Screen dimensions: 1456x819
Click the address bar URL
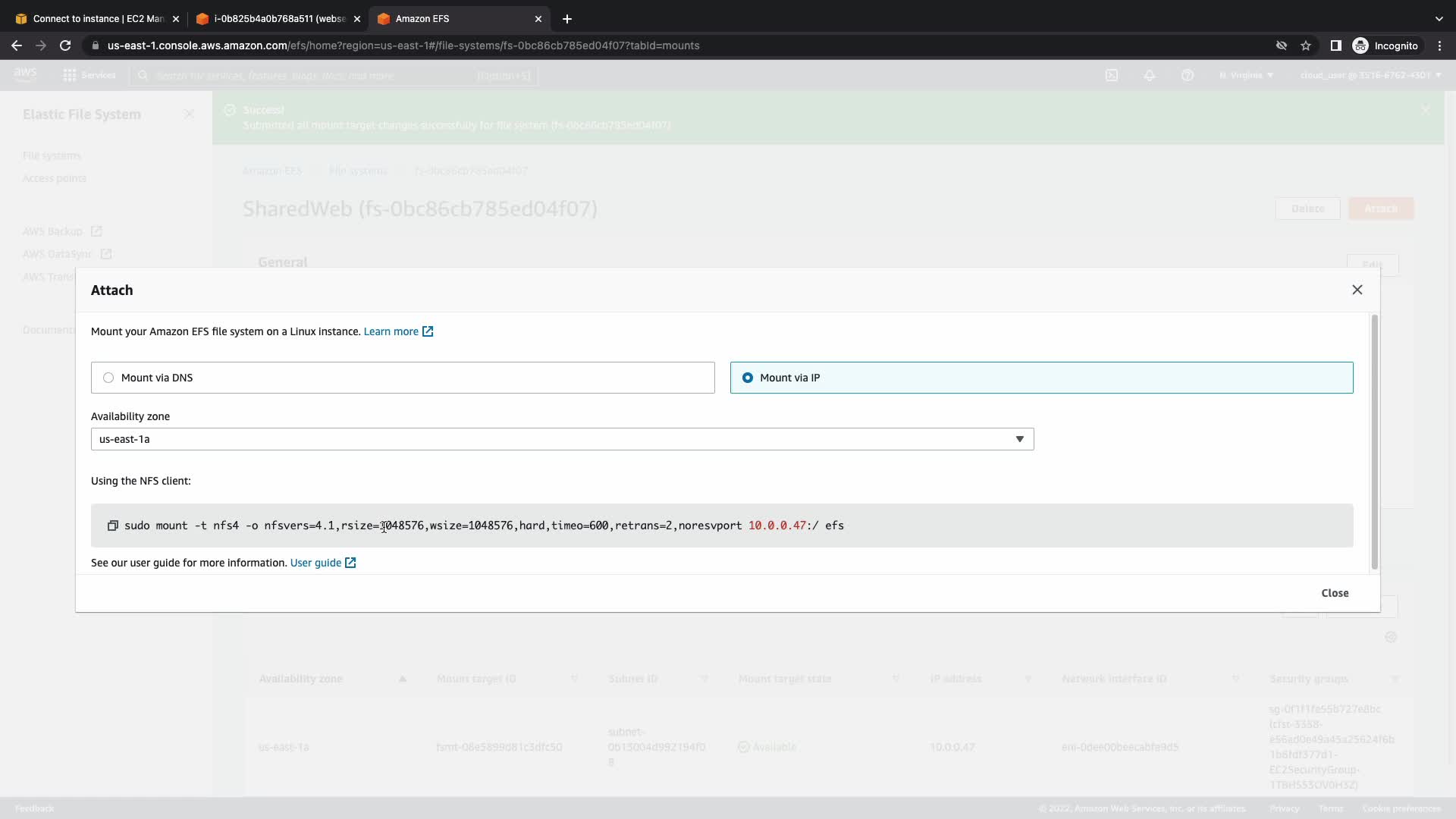[403, 45]
